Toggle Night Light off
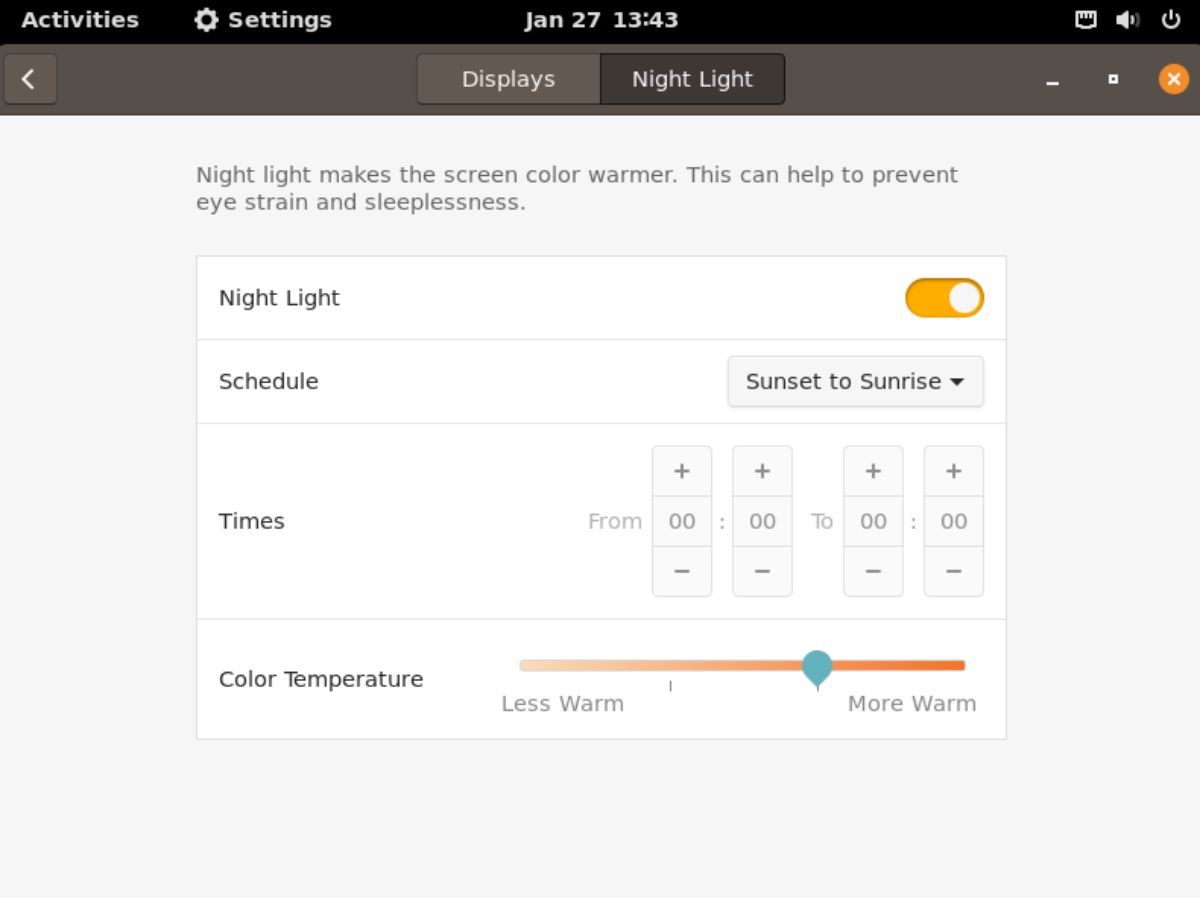The width and height of the screenshot is (1200, 898). pyautogui.click(x=944, y=297)
